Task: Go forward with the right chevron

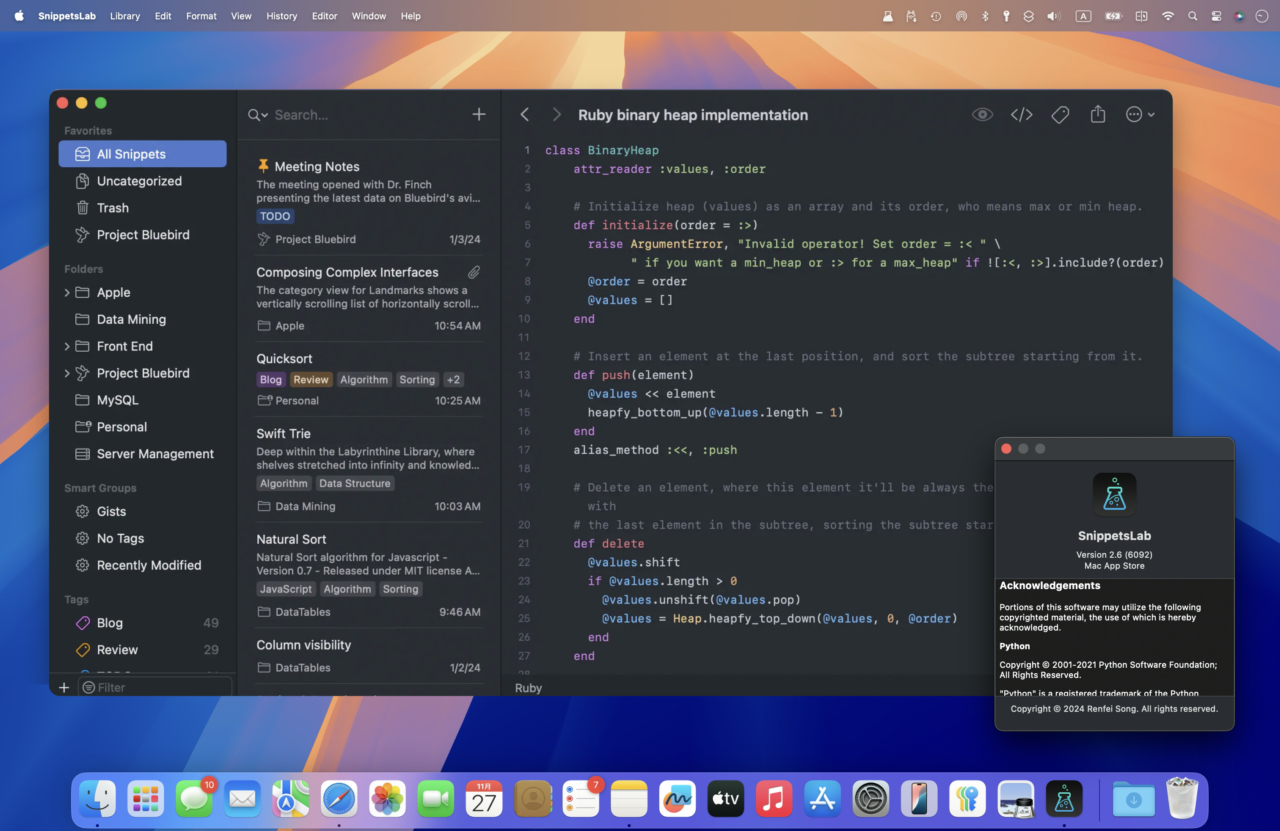Action: (557, 115)
